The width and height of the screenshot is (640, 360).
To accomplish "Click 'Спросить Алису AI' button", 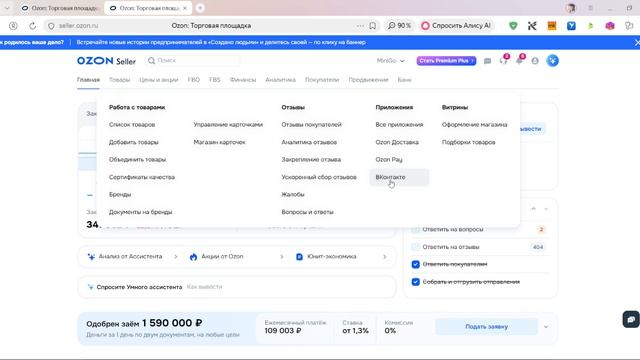I will [456, 26].
